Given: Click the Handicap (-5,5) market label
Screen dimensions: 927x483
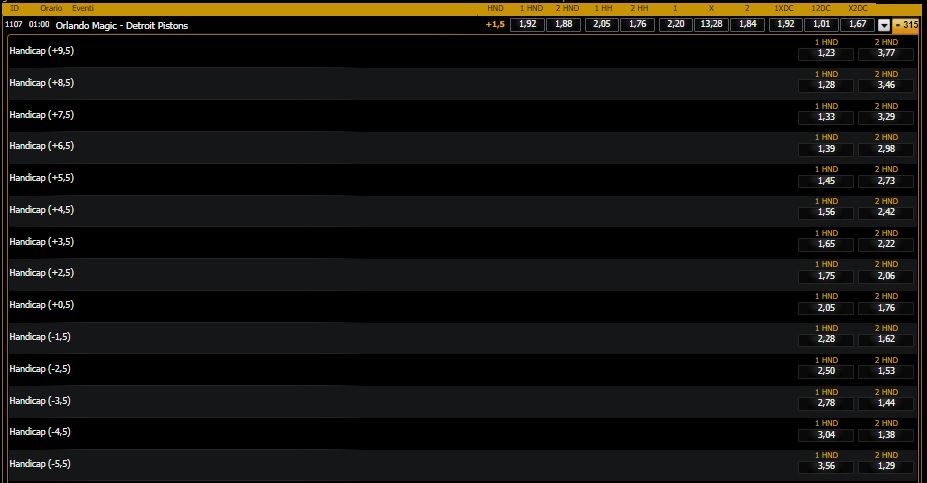Looking at the screenshot, I should click(x=40, y=464).
